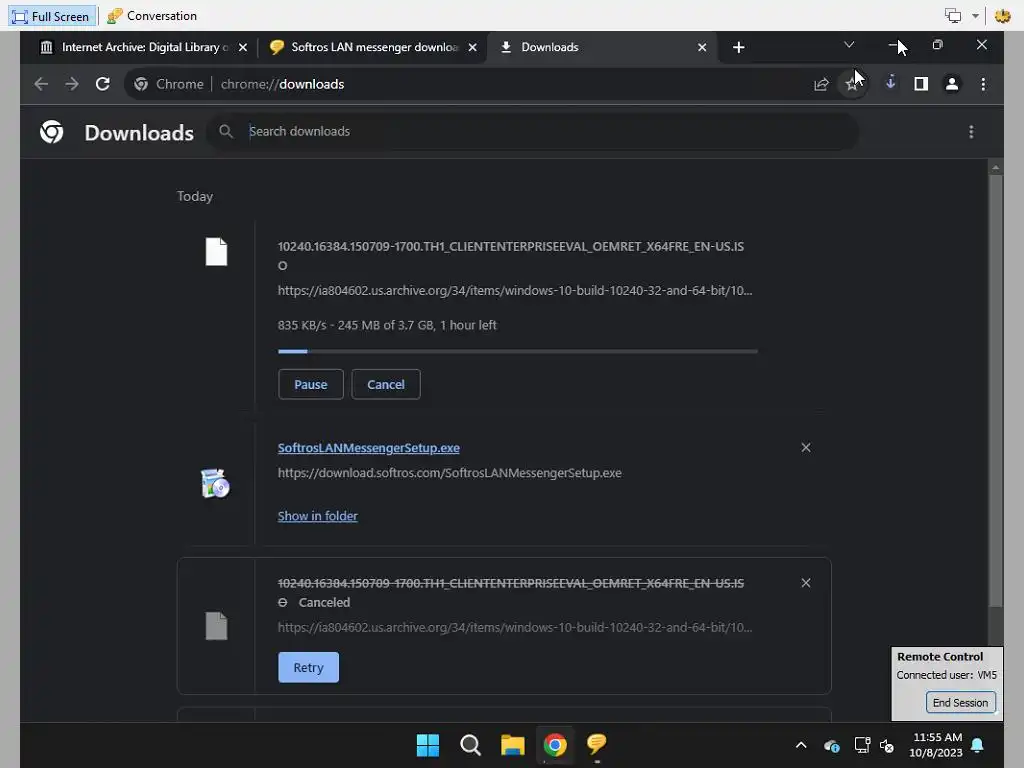
Task: Click the share this page icon
Action: [x=821, y=84]
